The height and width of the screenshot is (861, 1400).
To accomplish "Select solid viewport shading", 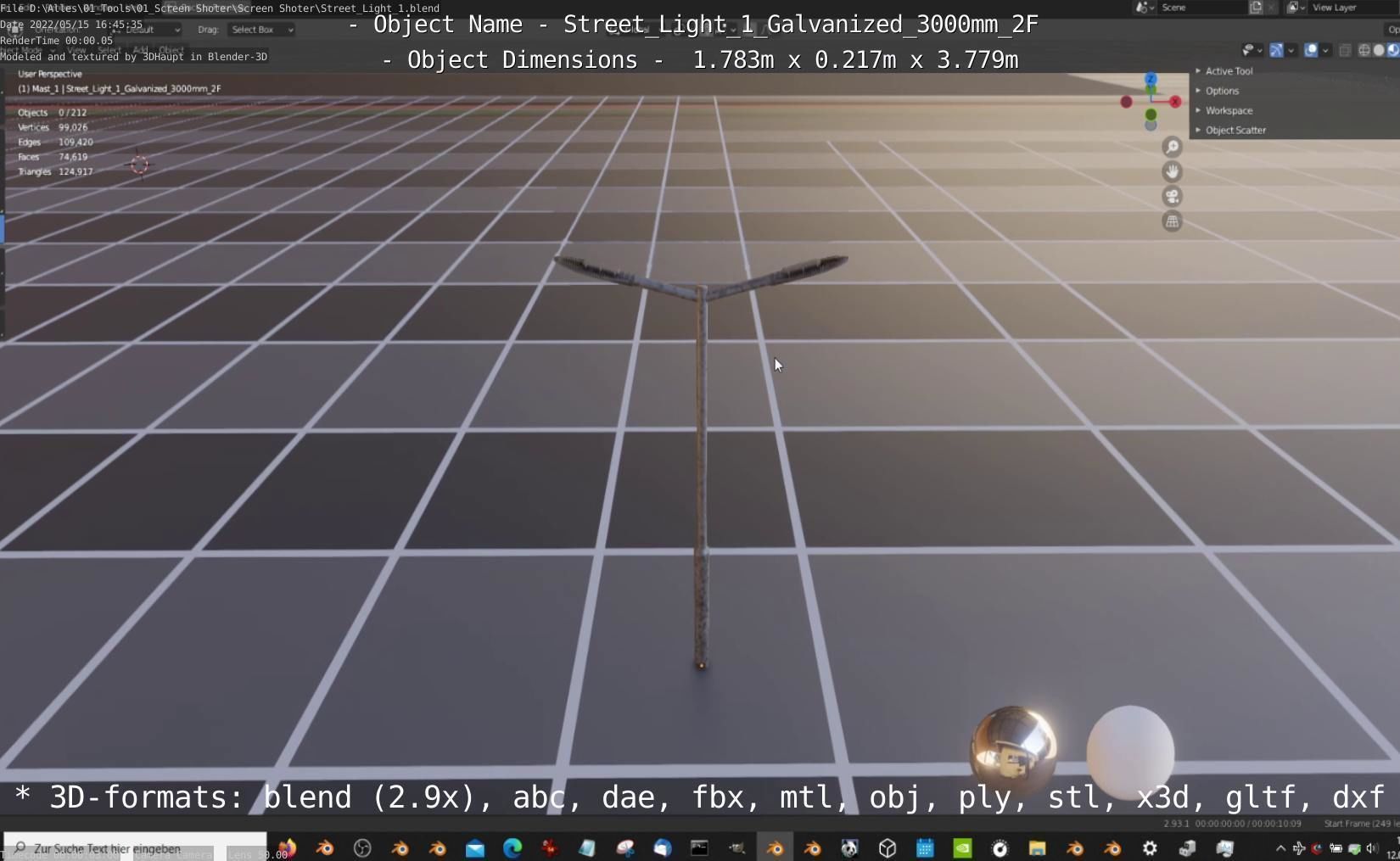I will pos(1379,51).
